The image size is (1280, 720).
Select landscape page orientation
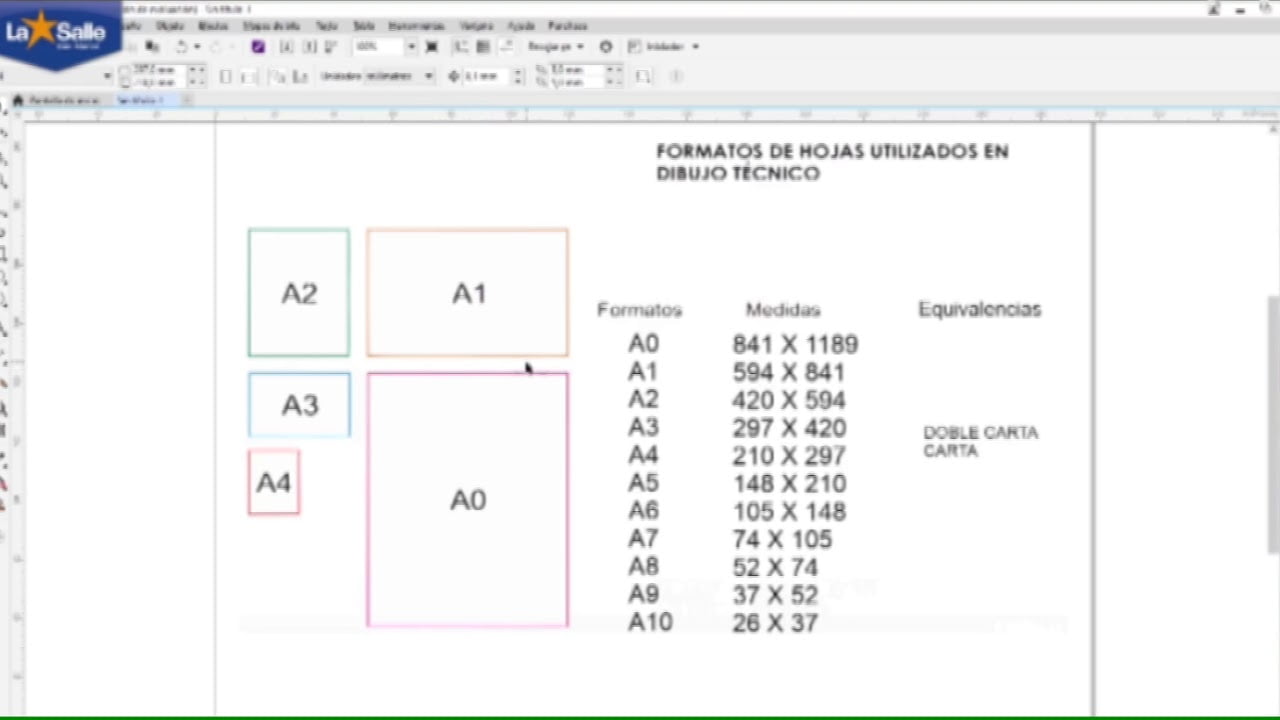click(248, 76)
